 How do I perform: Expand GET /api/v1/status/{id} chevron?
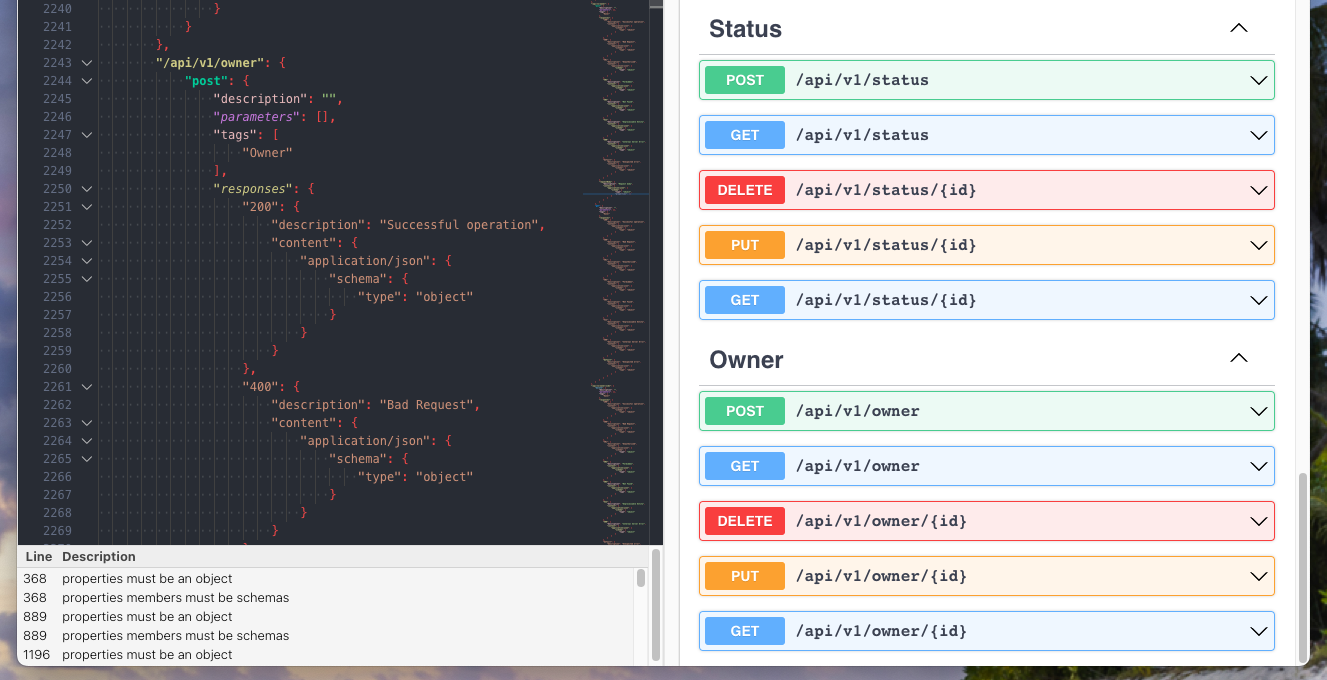[1259, 300]
